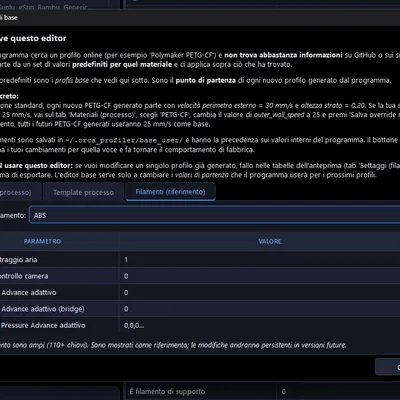Viewport: 400px width, 400px height.
Task: Click the value cell of Advance adattivo (bridge)
Action: [259, 309]
